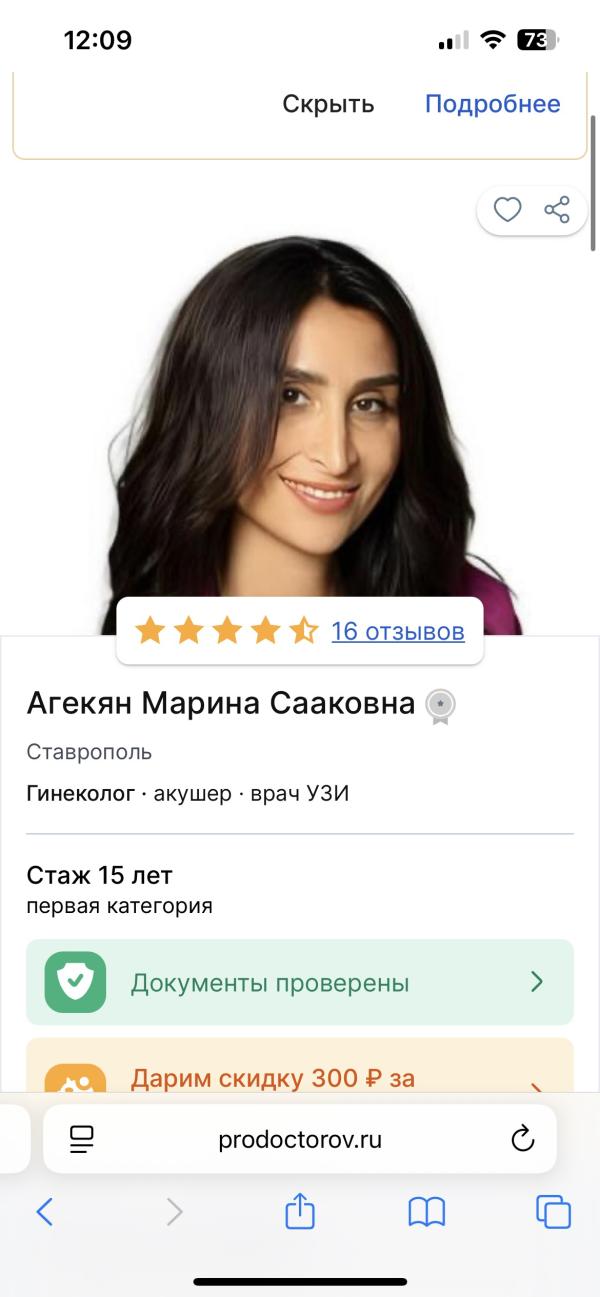Expand the Дарим скидку 300 ₽ banner arrow
The width and height of the screenshot is (600, 1297).
coord(537,1088)
